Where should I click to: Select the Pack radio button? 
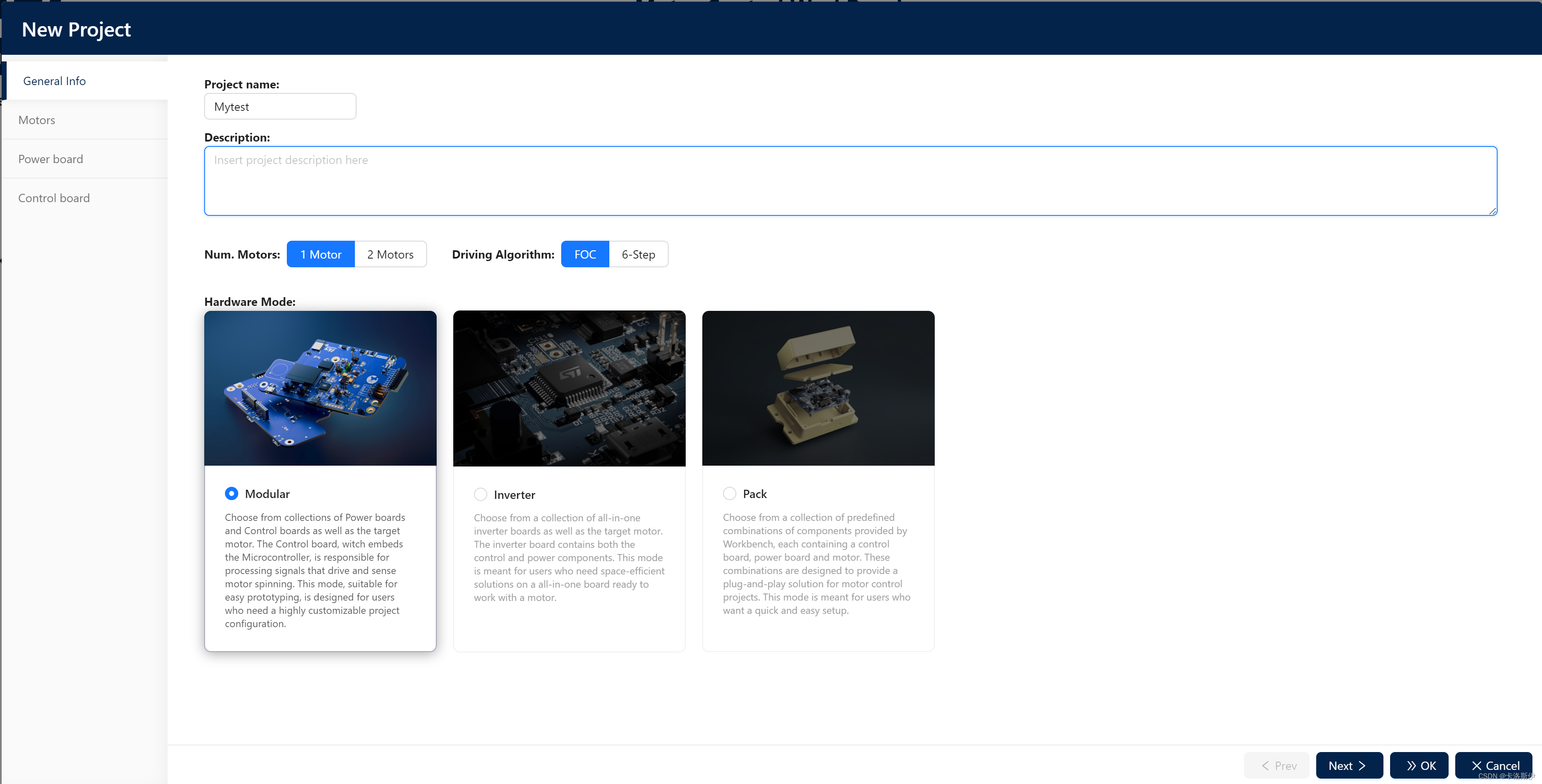(x=729, y=494)
